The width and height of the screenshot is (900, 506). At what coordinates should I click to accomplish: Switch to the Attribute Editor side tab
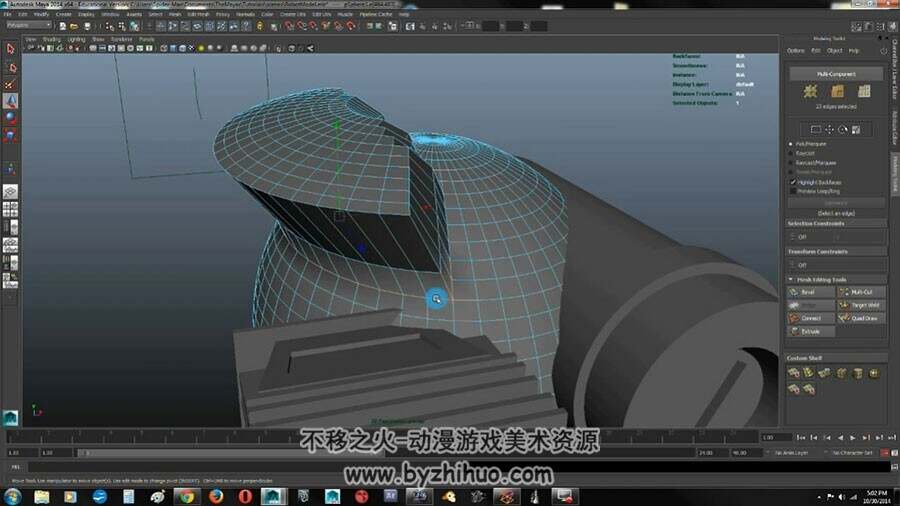894,127
